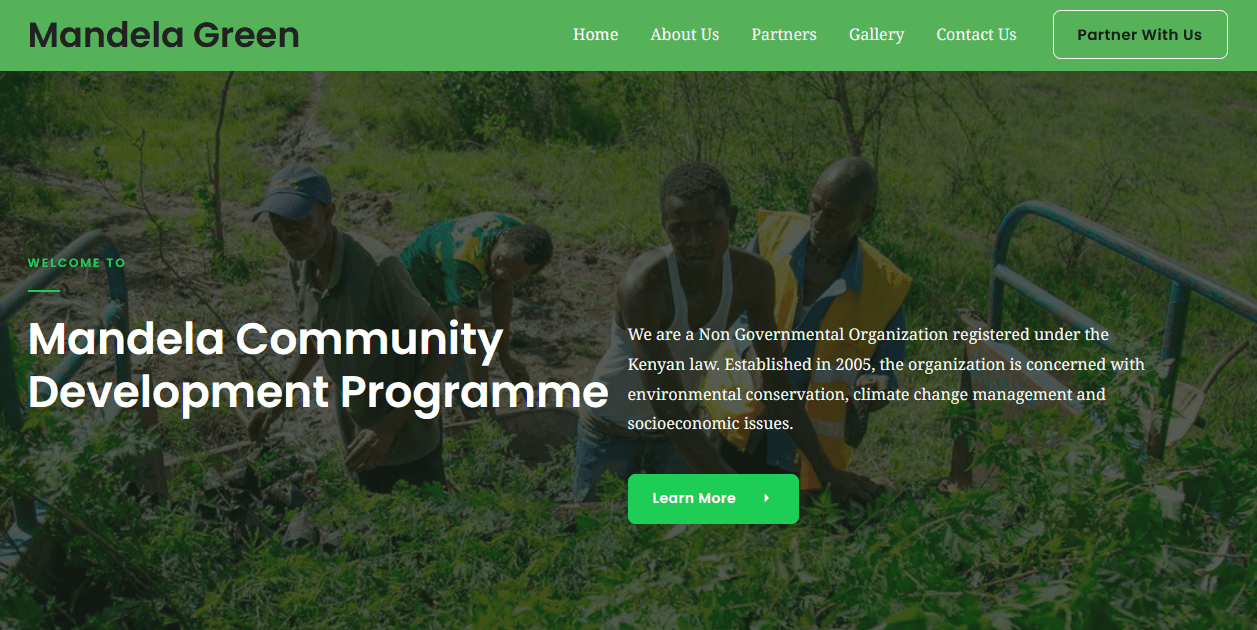Go to the About Us page
This screenshot has height=630, width=1257.
(x=685, y=34)
